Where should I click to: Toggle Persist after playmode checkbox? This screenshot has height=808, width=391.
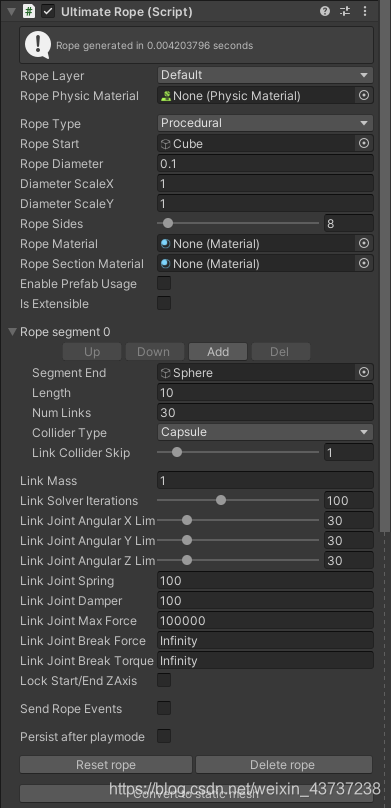coord(164,736)
